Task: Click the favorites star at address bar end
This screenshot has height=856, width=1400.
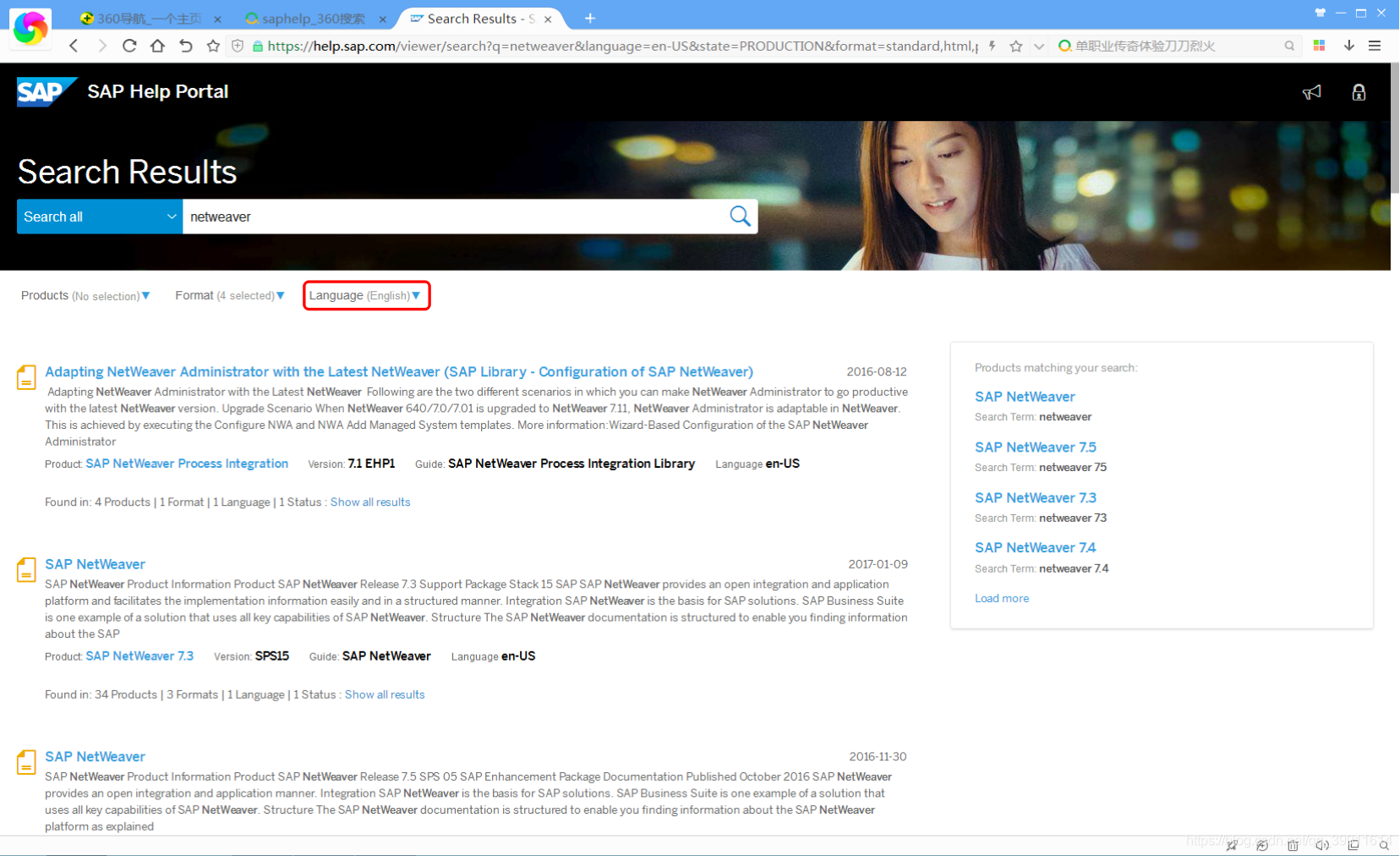Action: [x=1016, y=46]
